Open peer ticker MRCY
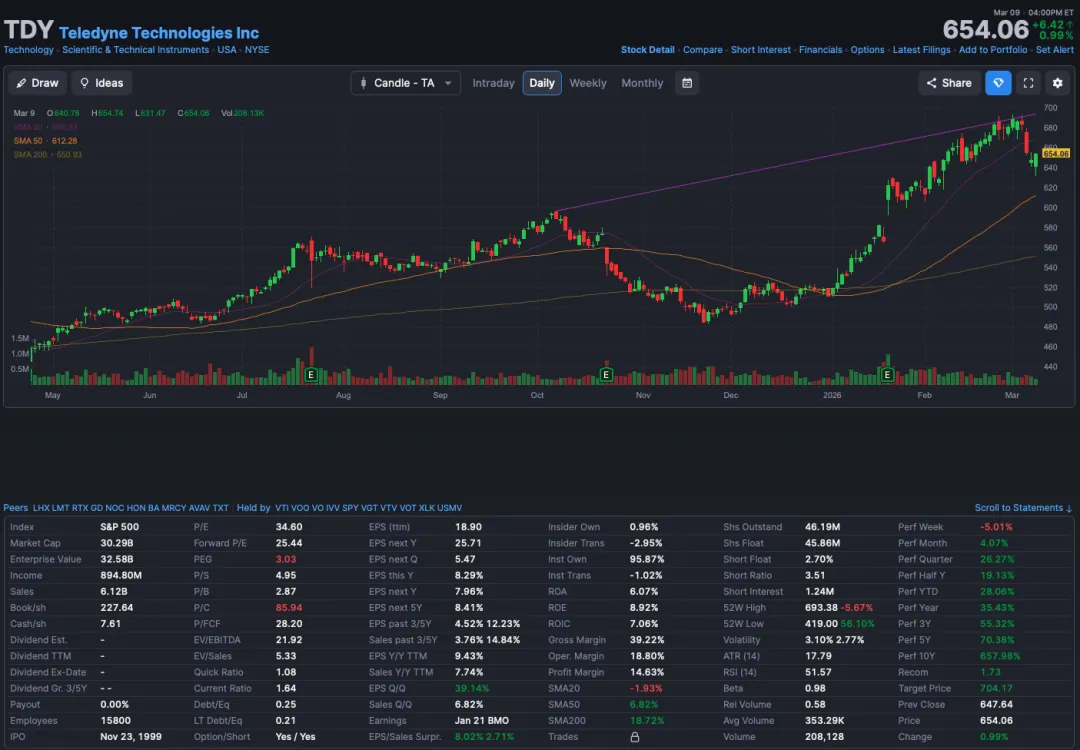Viewport: 1080px width, 750px height. pyautogui.click(x=174, y=508)
